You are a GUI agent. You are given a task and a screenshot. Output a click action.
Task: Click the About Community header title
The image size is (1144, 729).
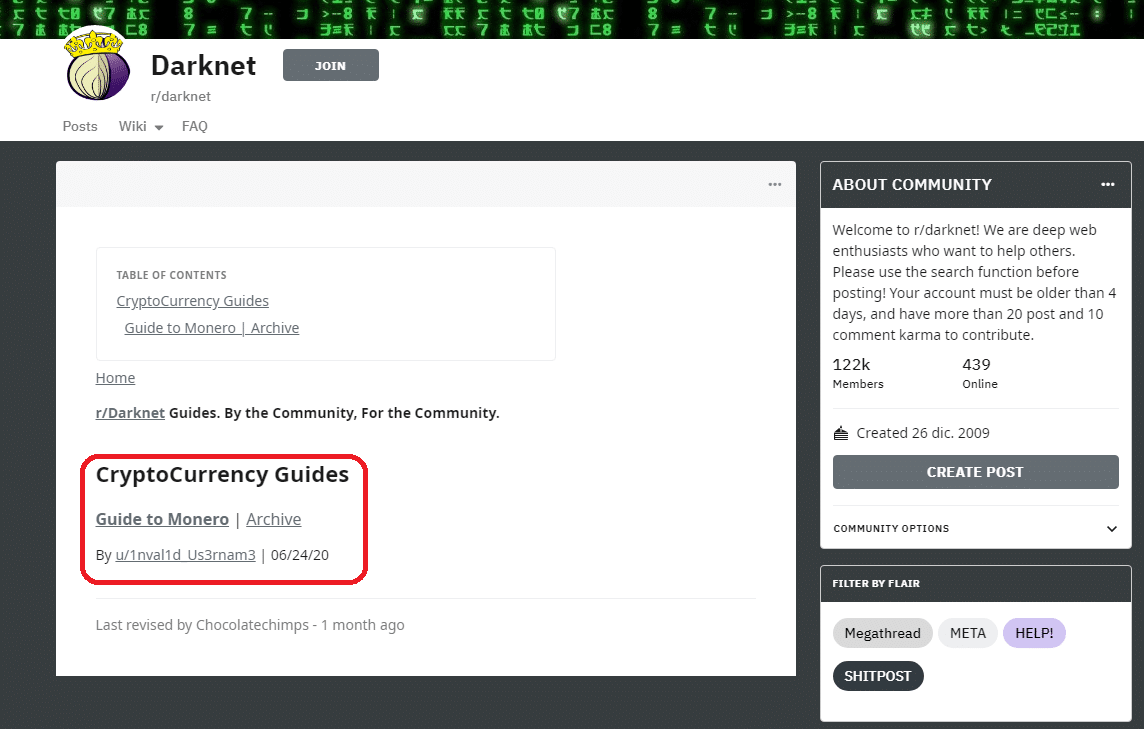click(912, 185)
